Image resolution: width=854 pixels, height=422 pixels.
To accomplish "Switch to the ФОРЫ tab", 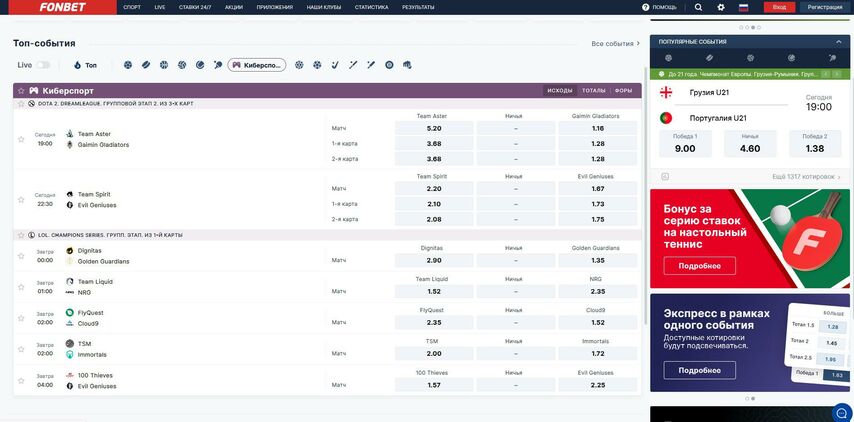I will (624, 91).
